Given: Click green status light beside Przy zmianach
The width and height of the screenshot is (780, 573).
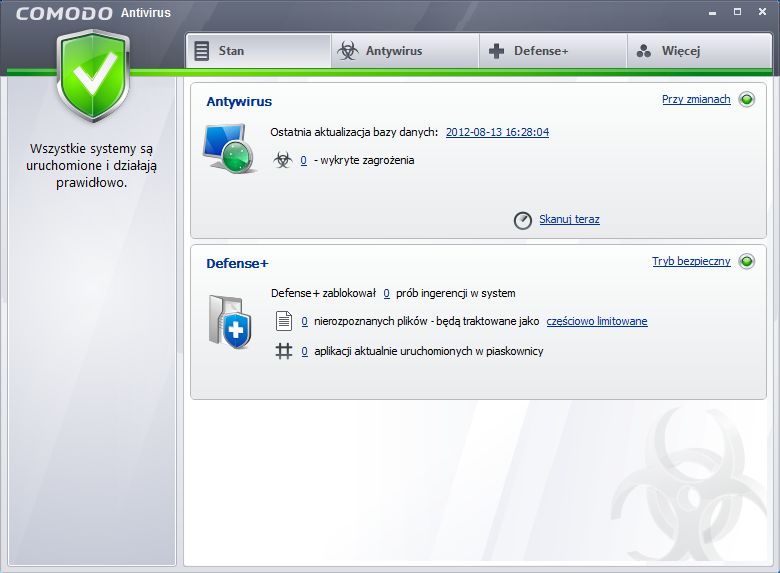Looking at the screenshot, I should 747,99.
